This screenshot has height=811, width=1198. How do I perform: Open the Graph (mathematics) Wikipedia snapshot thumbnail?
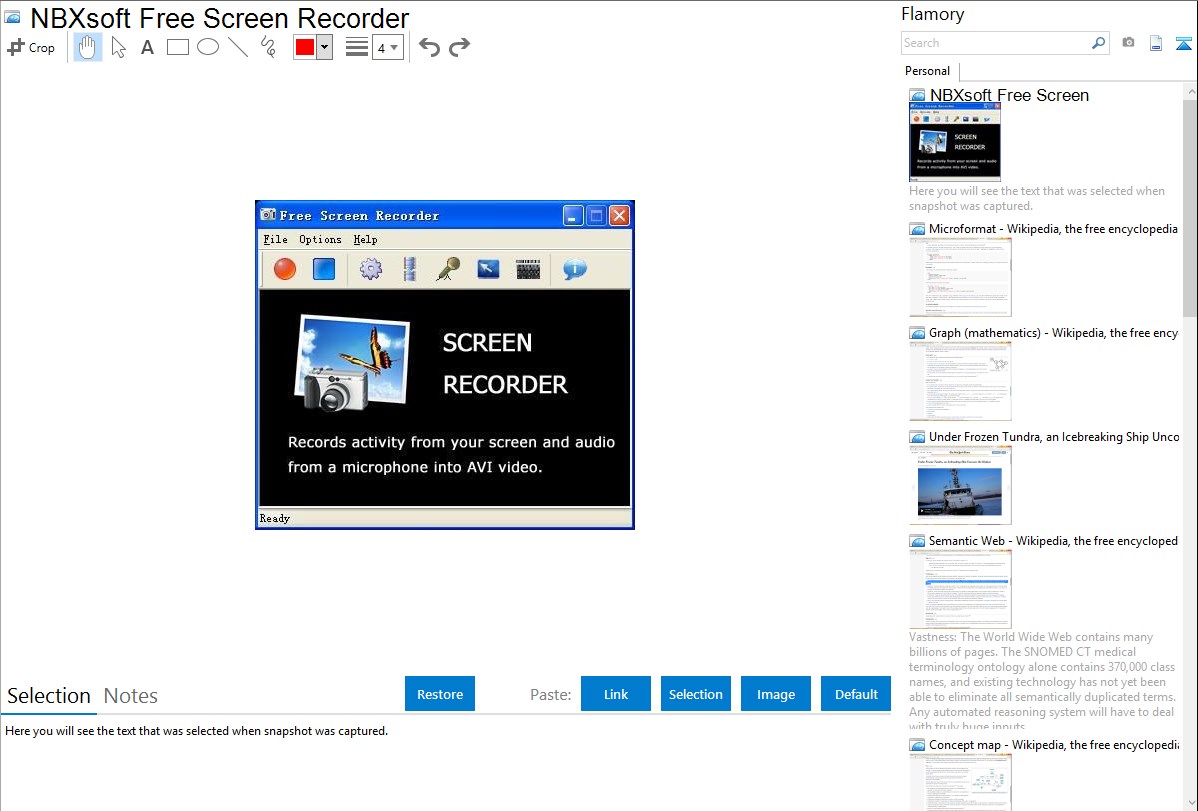(x=960, y=381)
